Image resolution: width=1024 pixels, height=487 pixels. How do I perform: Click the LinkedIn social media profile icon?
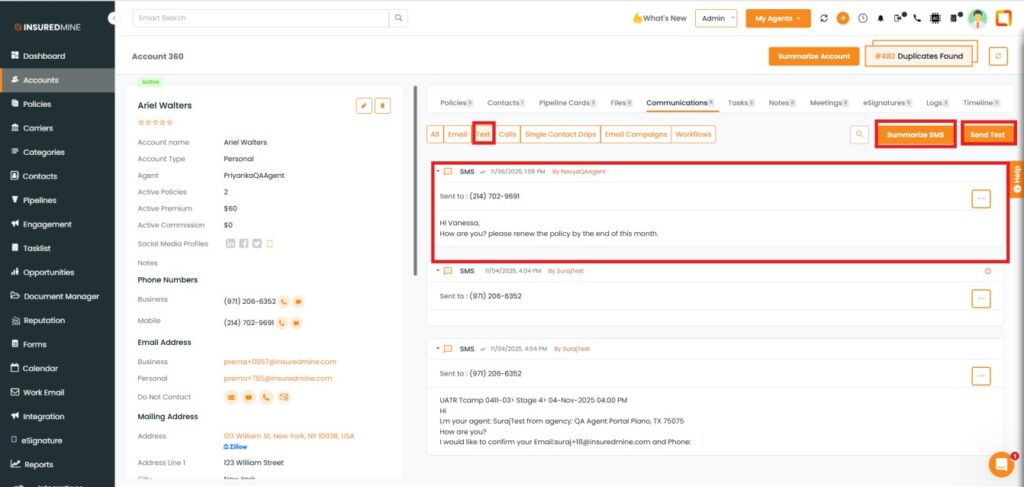tap(231, 243)
